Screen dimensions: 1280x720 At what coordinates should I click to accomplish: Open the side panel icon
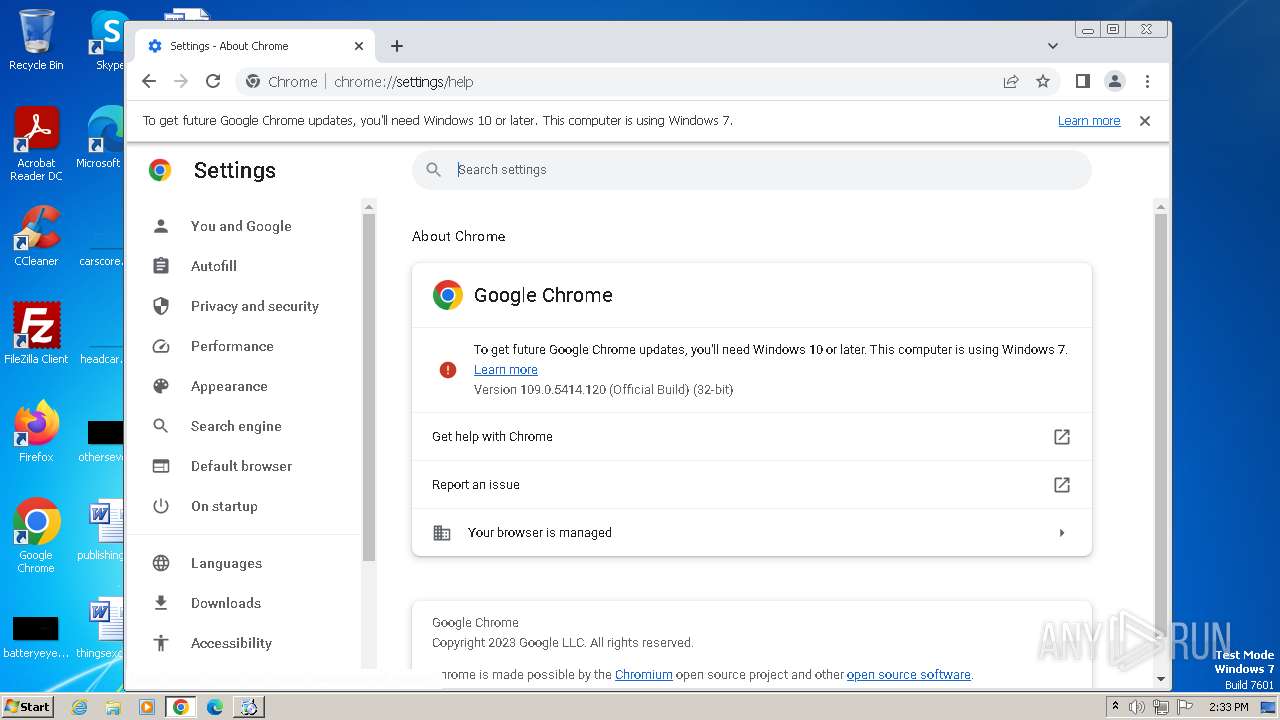click(x=1083, y=82)
